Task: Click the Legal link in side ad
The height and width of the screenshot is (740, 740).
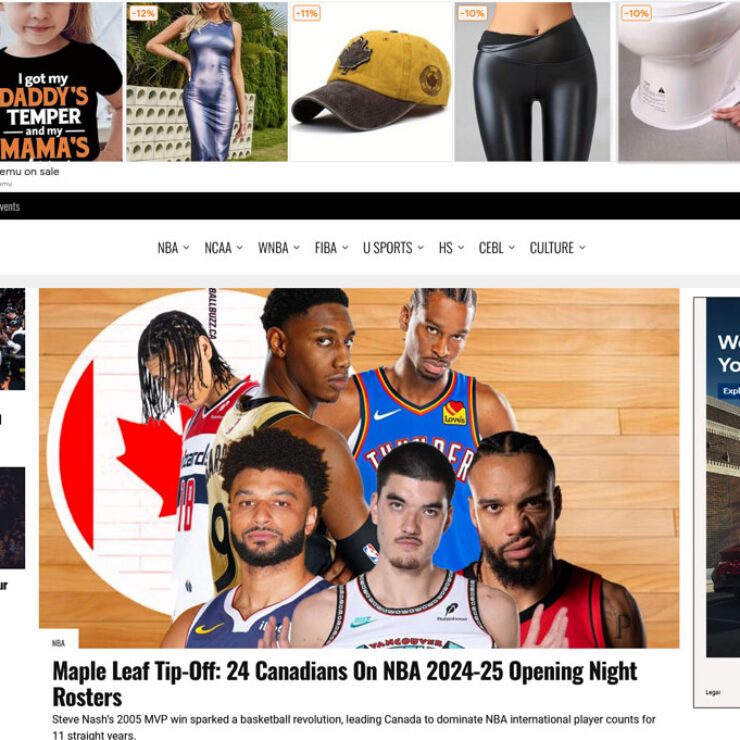Action: [x=713, y=692]
